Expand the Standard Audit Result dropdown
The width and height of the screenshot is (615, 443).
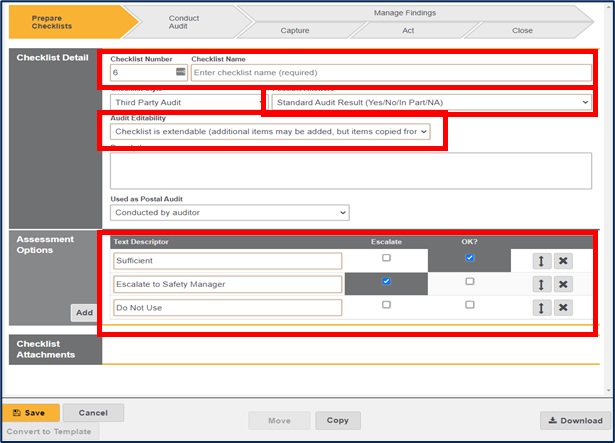pyautogui.click(x=430, y=102)
